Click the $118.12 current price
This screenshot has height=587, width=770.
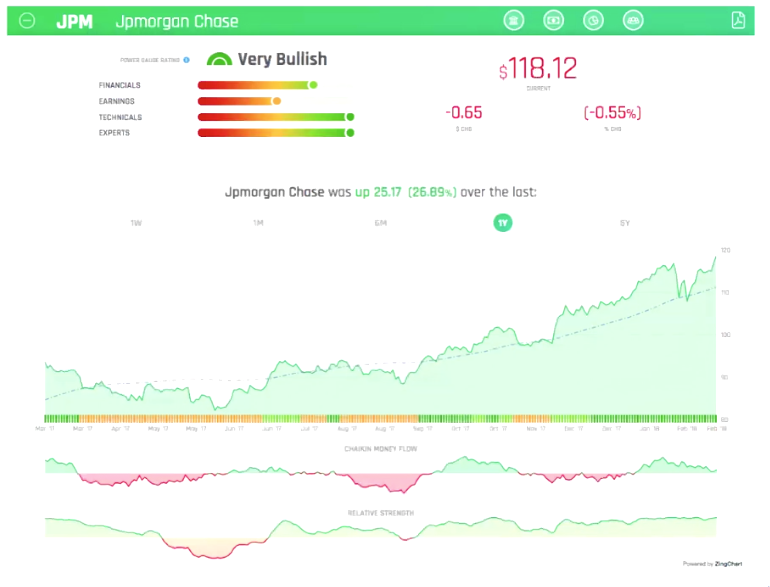tap(538, 68)
